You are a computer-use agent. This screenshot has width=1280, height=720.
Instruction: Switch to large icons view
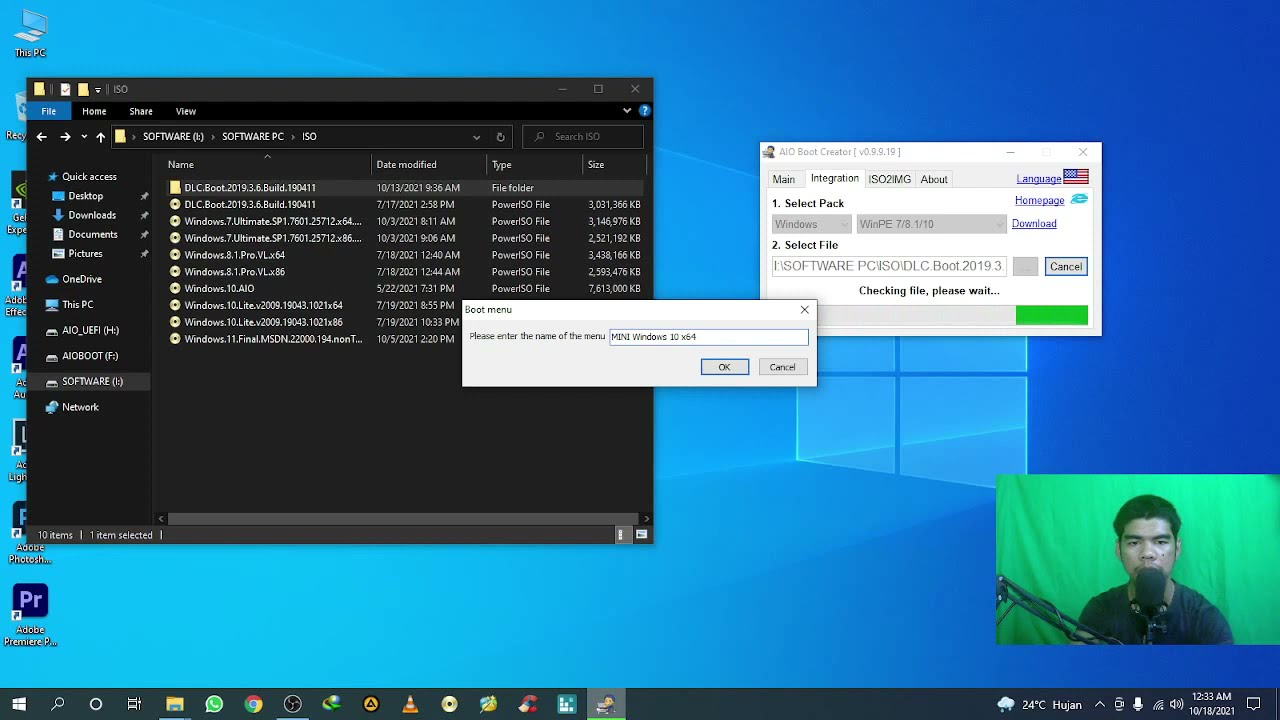tap(642, 535)
